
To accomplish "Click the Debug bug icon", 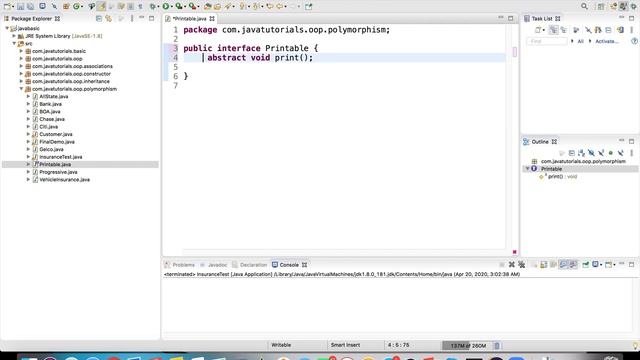I will (x=153, y=7).
